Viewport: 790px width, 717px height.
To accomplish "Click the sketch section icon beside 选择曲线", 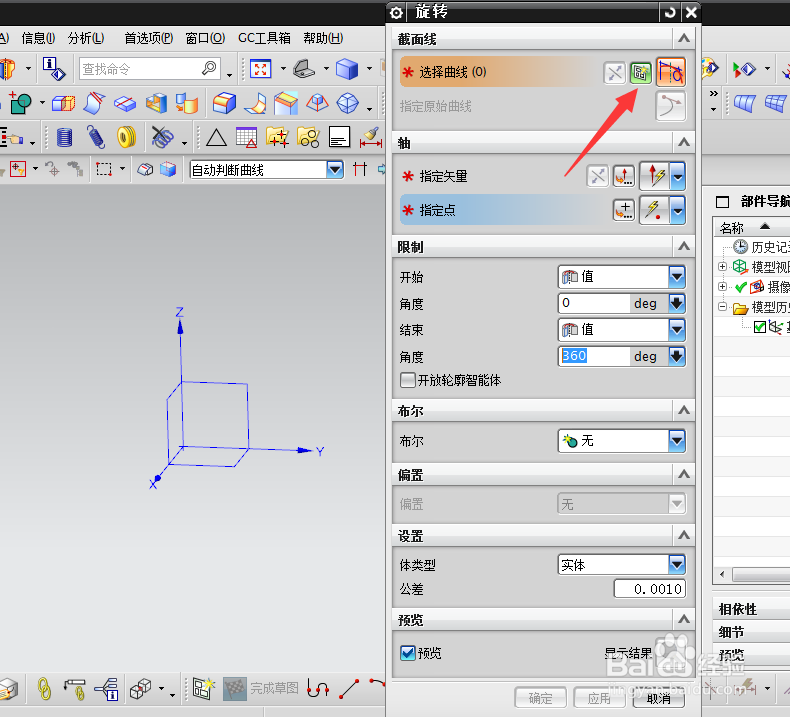I will tap(640, 73).
